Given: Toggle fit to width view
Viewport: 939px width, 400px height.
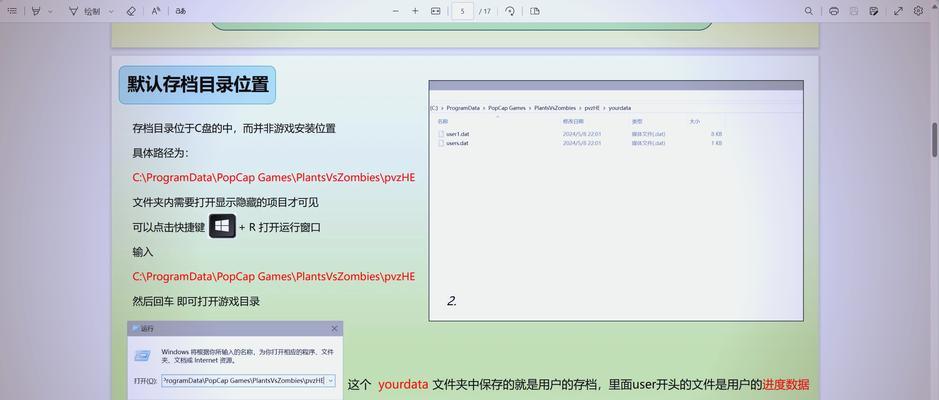Looking at the screenshot, I should 436,11.
